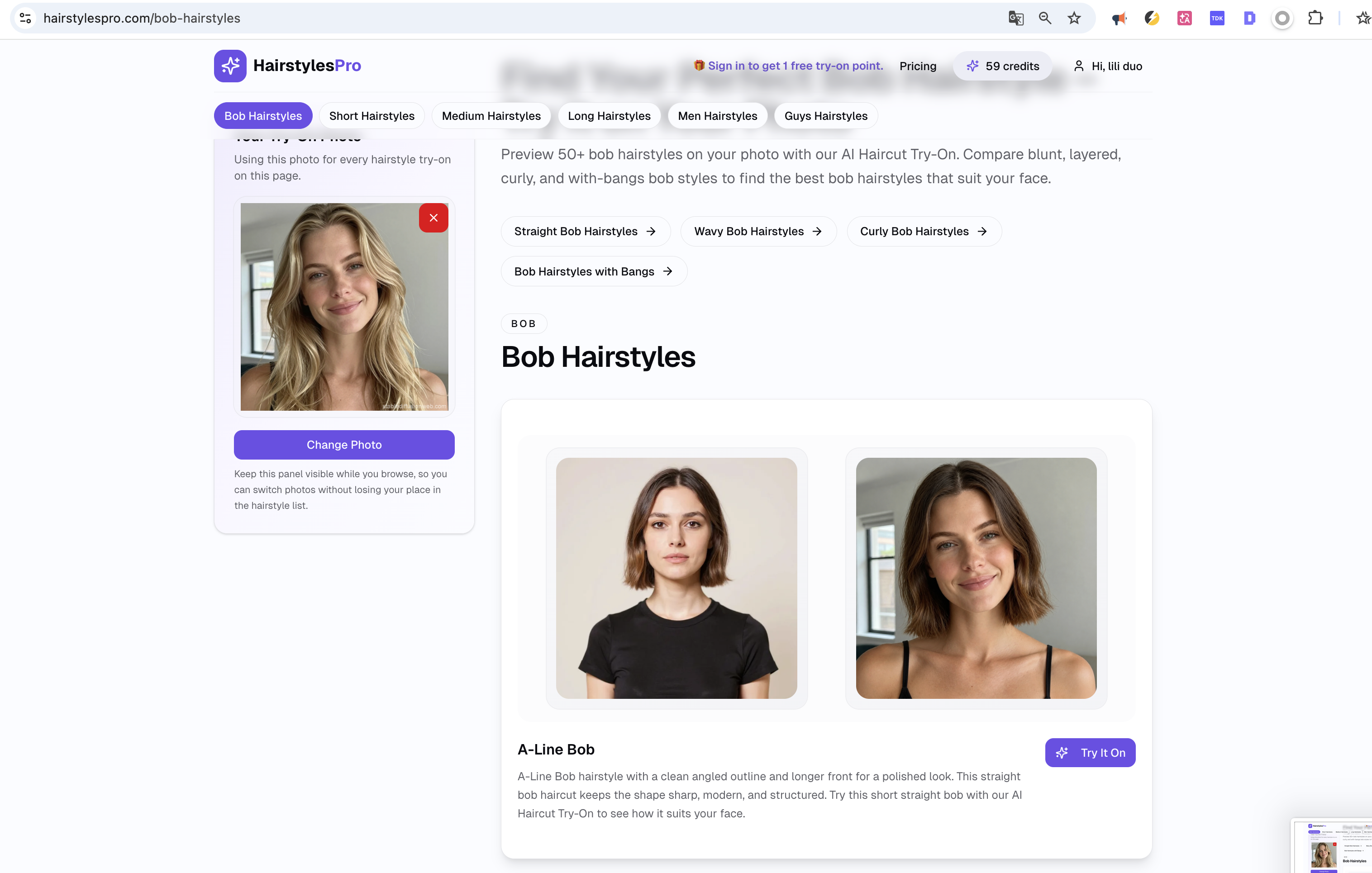Switch to Short Hairstyles tab
Image resolution: width=1372 pixels, height=873 pixels.
pyautogui.click(x=372, y=116)
